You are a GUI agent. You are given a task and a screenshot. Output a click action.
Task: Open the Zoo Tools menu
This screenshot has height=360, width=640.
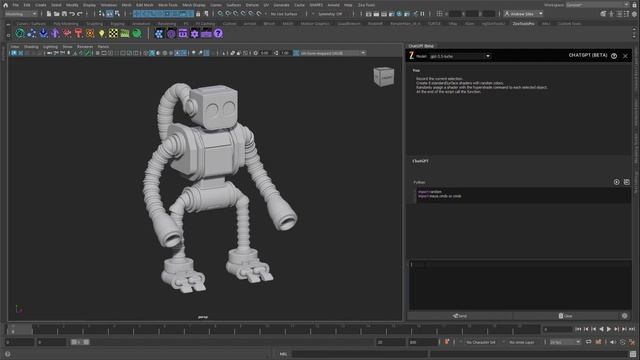click(x=366, y=5)
